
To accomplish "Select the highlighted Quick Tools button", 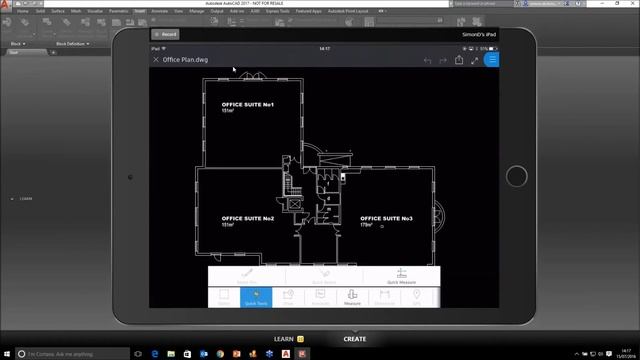I will pos(256,298).
